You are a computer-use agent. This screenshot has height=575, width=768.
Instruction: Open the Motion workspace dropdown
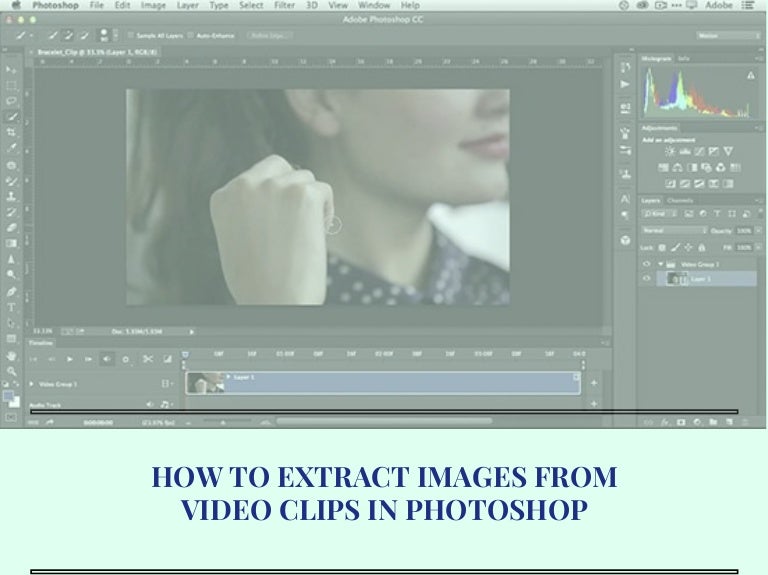tap(728, 35)
